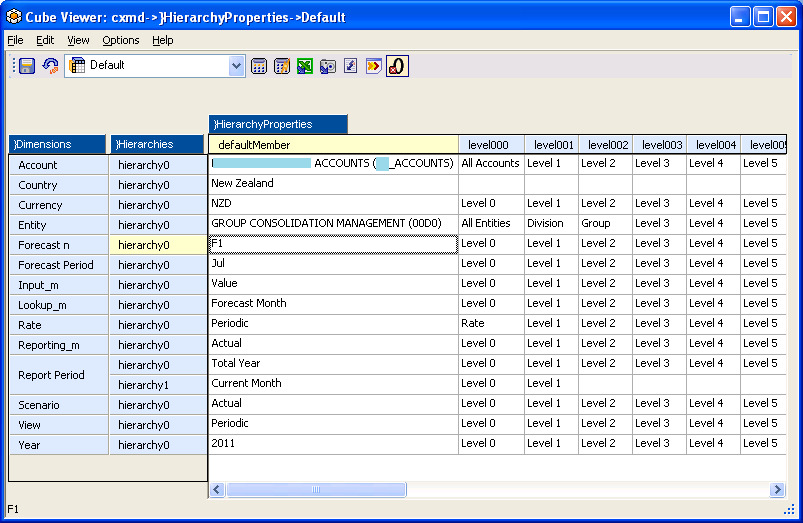
Task: Click the All Entities cell
Action: 491,224
